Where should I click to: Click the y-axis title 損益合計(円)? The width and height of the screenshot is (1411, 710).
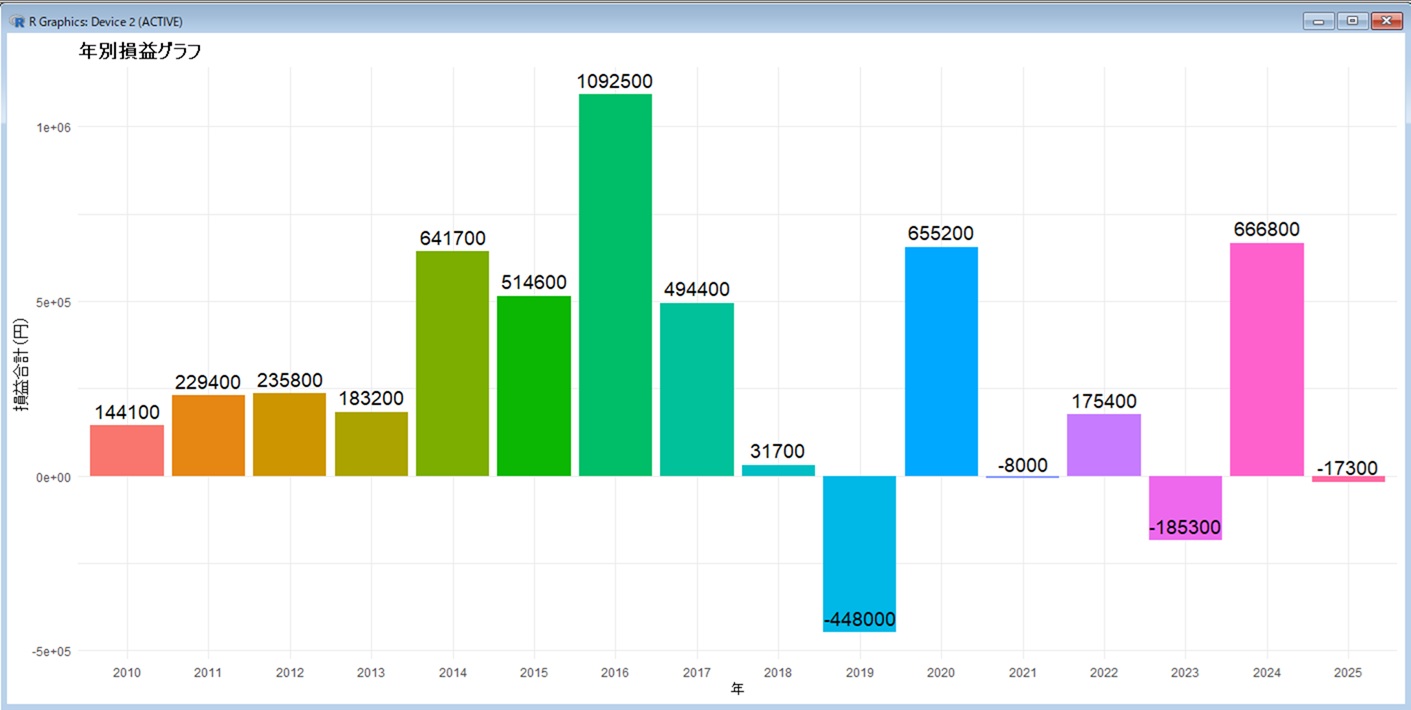click(21, 365)
